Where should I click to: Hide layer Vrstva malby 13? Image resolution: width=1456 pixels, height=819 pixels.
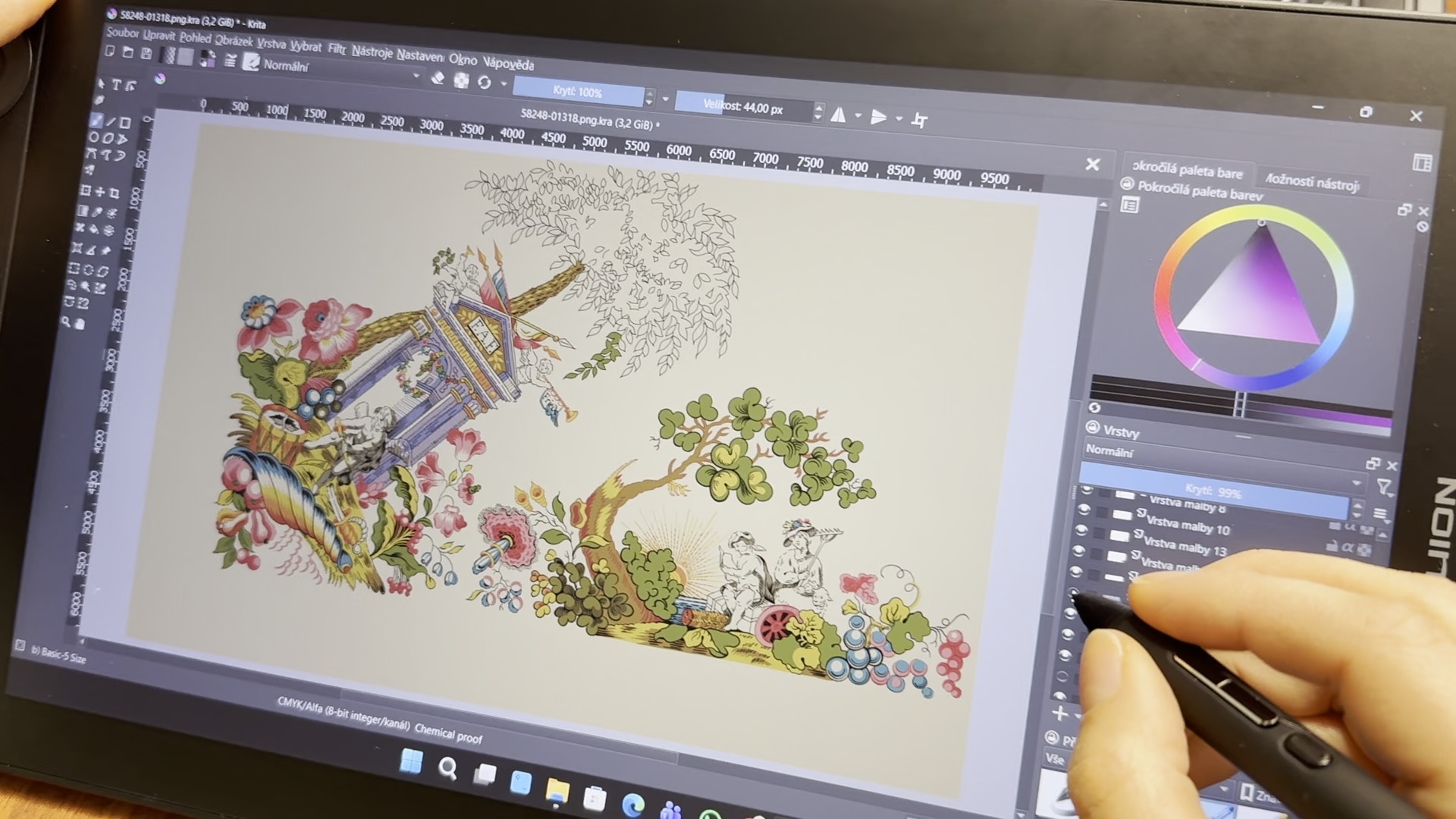pos(1078,551)
